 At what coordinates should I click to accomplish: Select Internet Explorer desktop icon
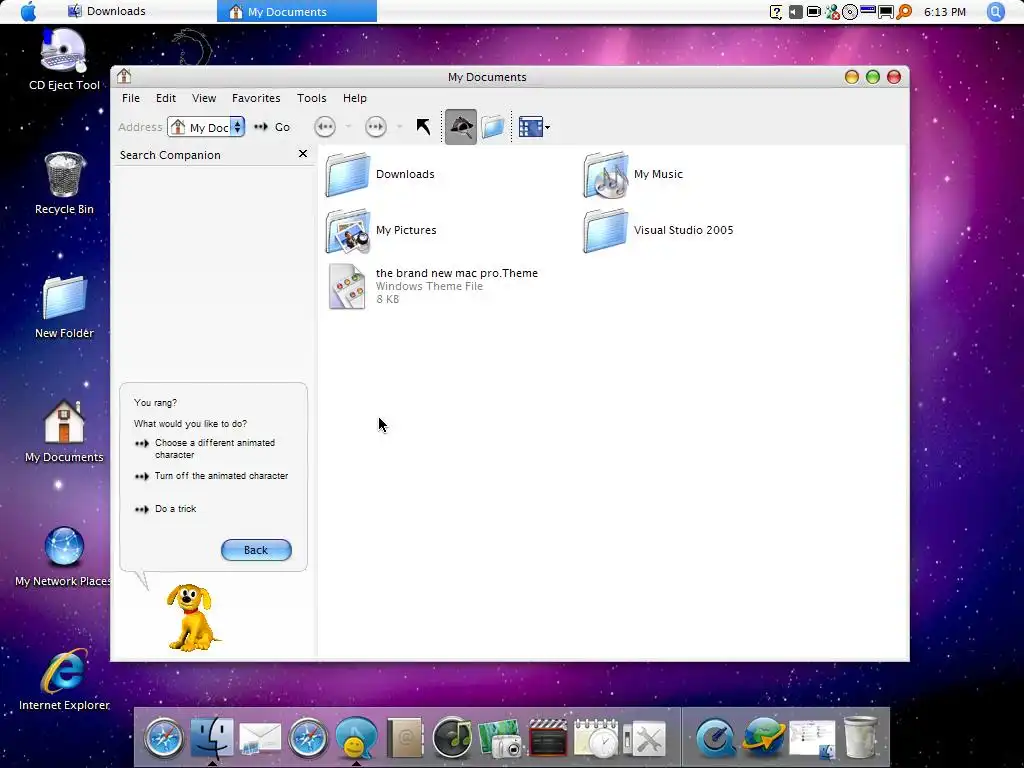point(64,680)
